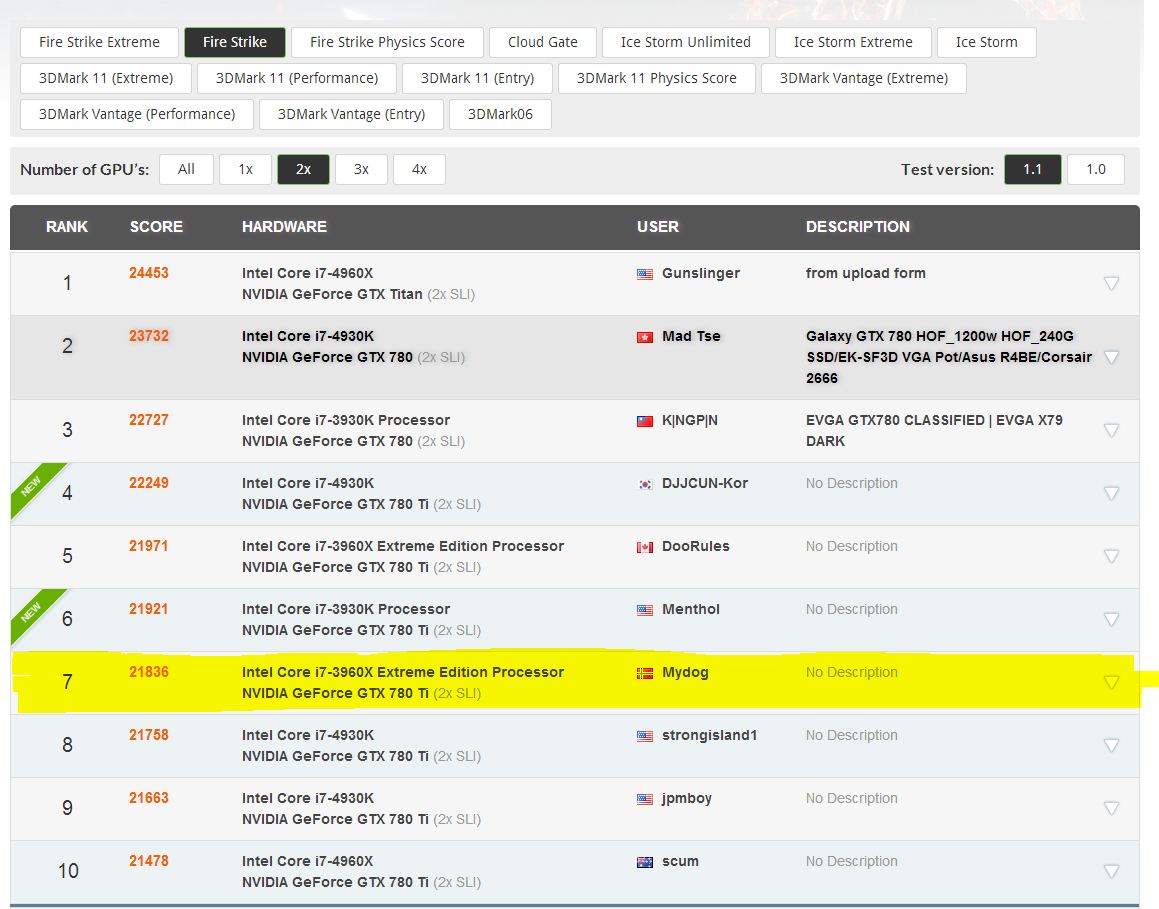The width and height of the screenshot is (1159, 909).
Task: Show results for All GPU counts
Action: (186, 169)
